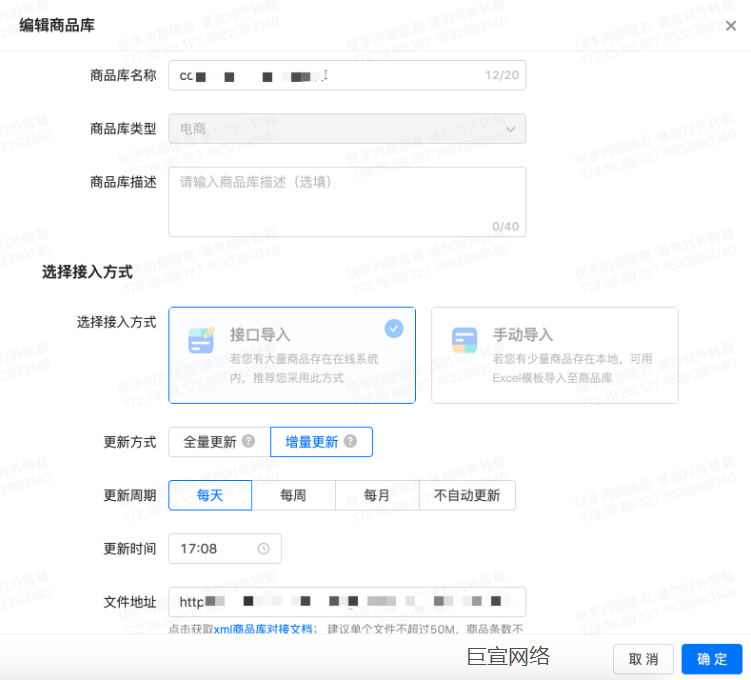
Task: Click the 更新方式 label
Action: point(130,442)
